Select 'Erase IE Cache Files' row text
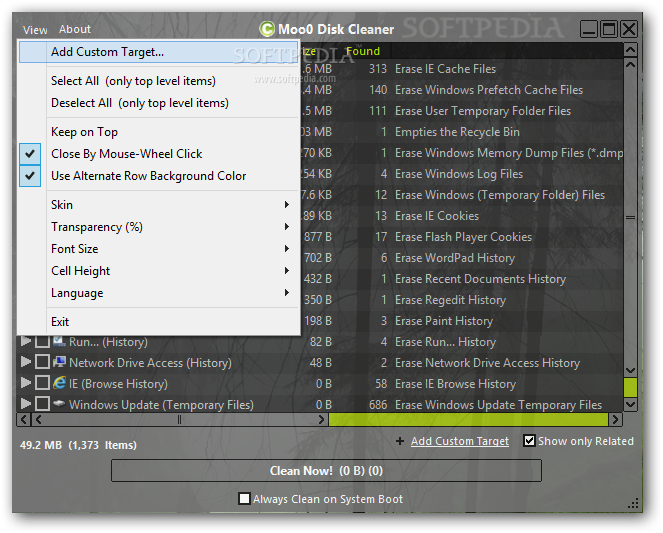 click(445, 69)
